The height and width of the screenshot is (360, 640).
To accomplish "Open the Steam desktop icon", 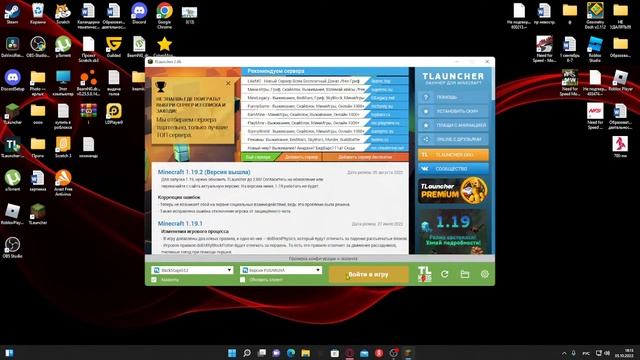I will click(12, 13).
